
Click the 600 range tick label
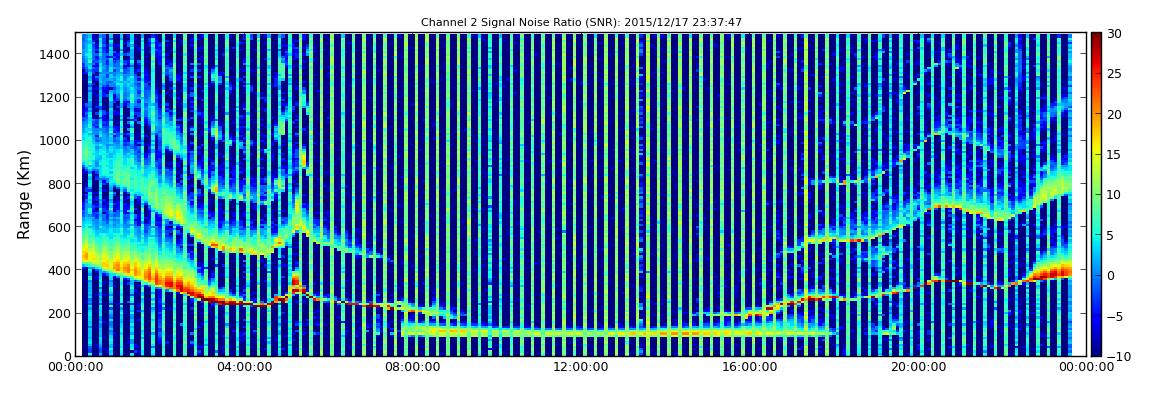point(59,227)
